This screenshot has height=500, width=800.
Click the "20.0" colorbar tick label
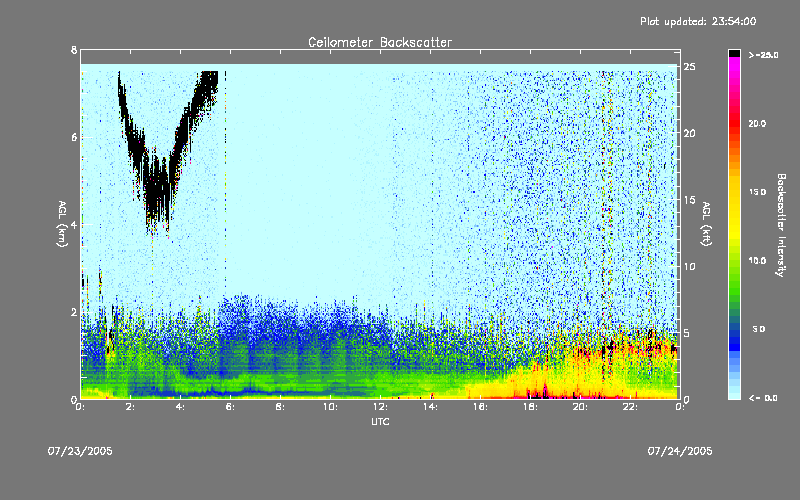[x=758, y=123]
